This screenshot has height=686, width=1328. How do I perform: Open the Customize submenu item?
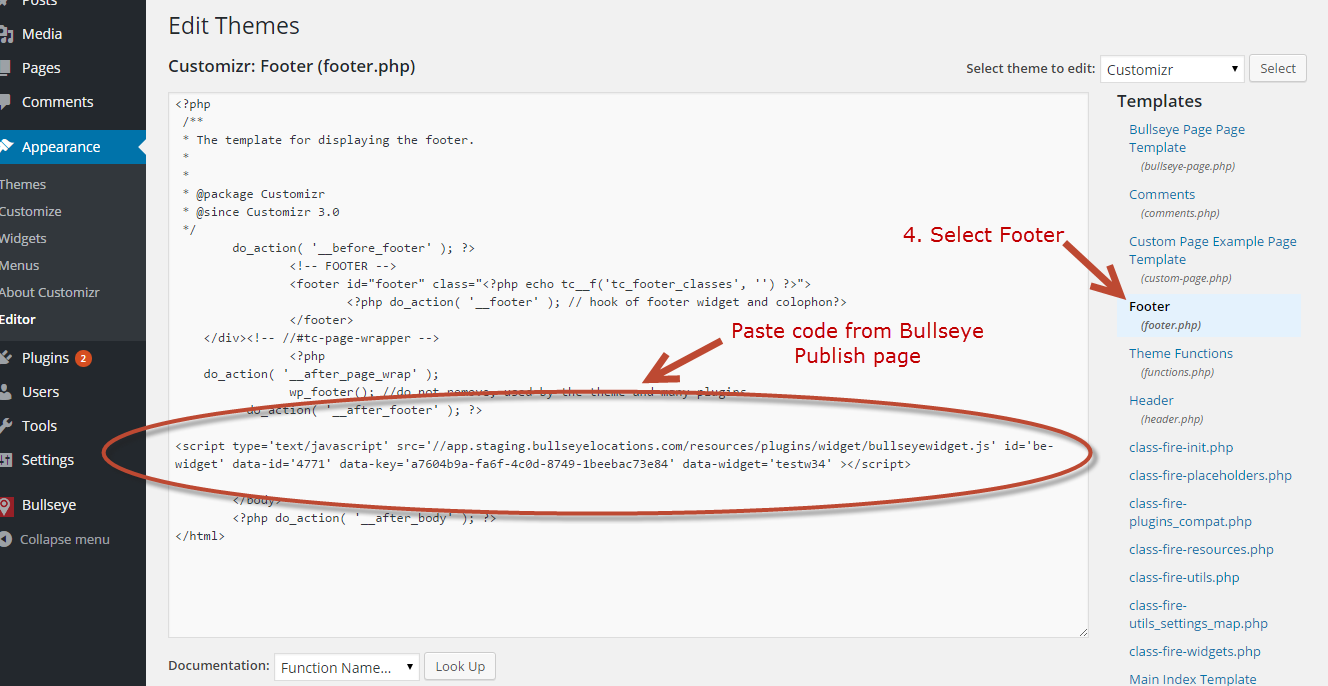[x=30, y=211]
